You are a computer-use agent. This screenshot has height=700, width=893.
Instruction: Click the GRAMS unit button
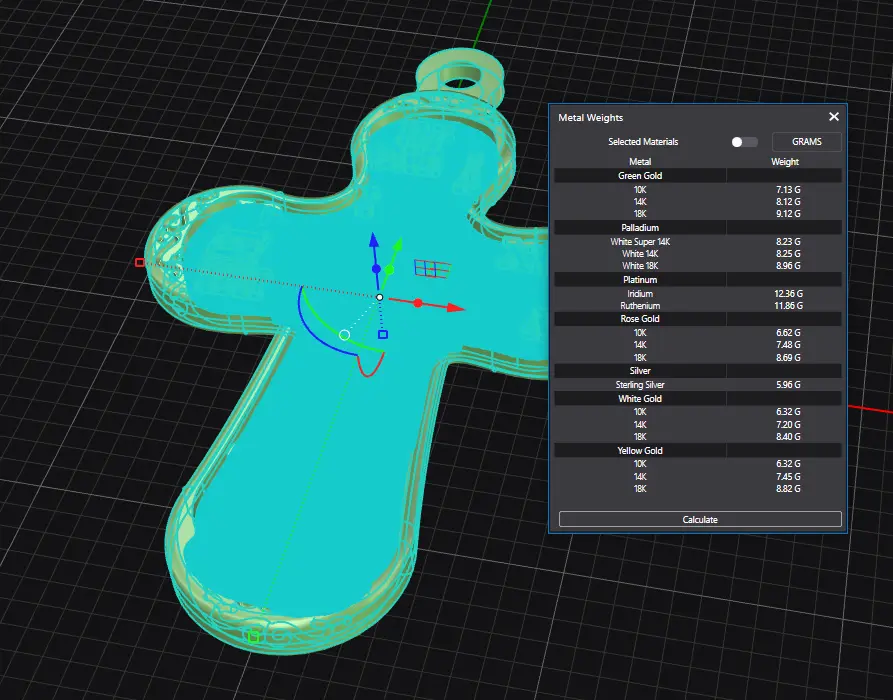(x=806, y=142)
